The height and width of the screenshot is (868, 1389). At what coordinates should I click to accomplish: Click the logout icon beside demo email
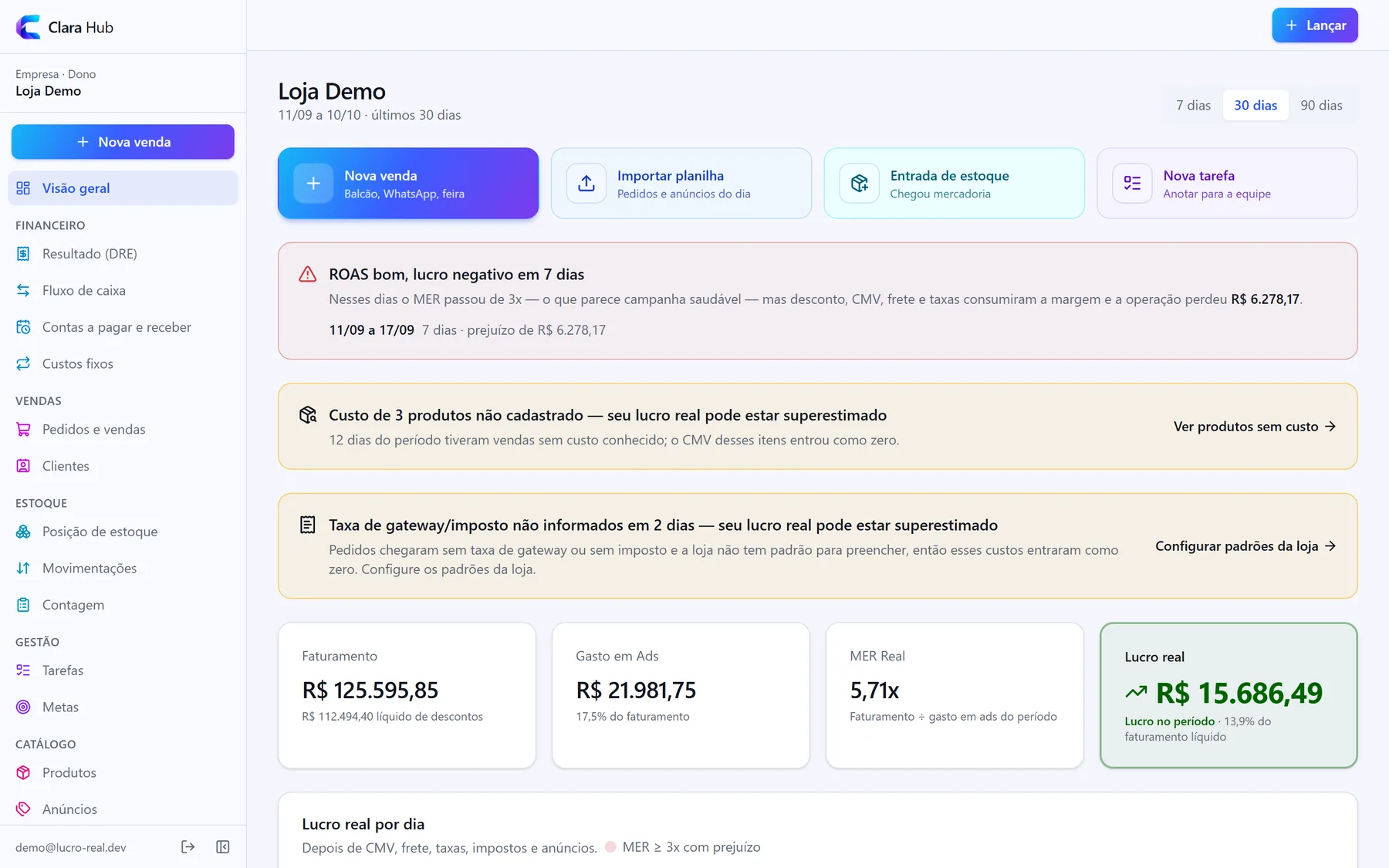pos(188,847)
